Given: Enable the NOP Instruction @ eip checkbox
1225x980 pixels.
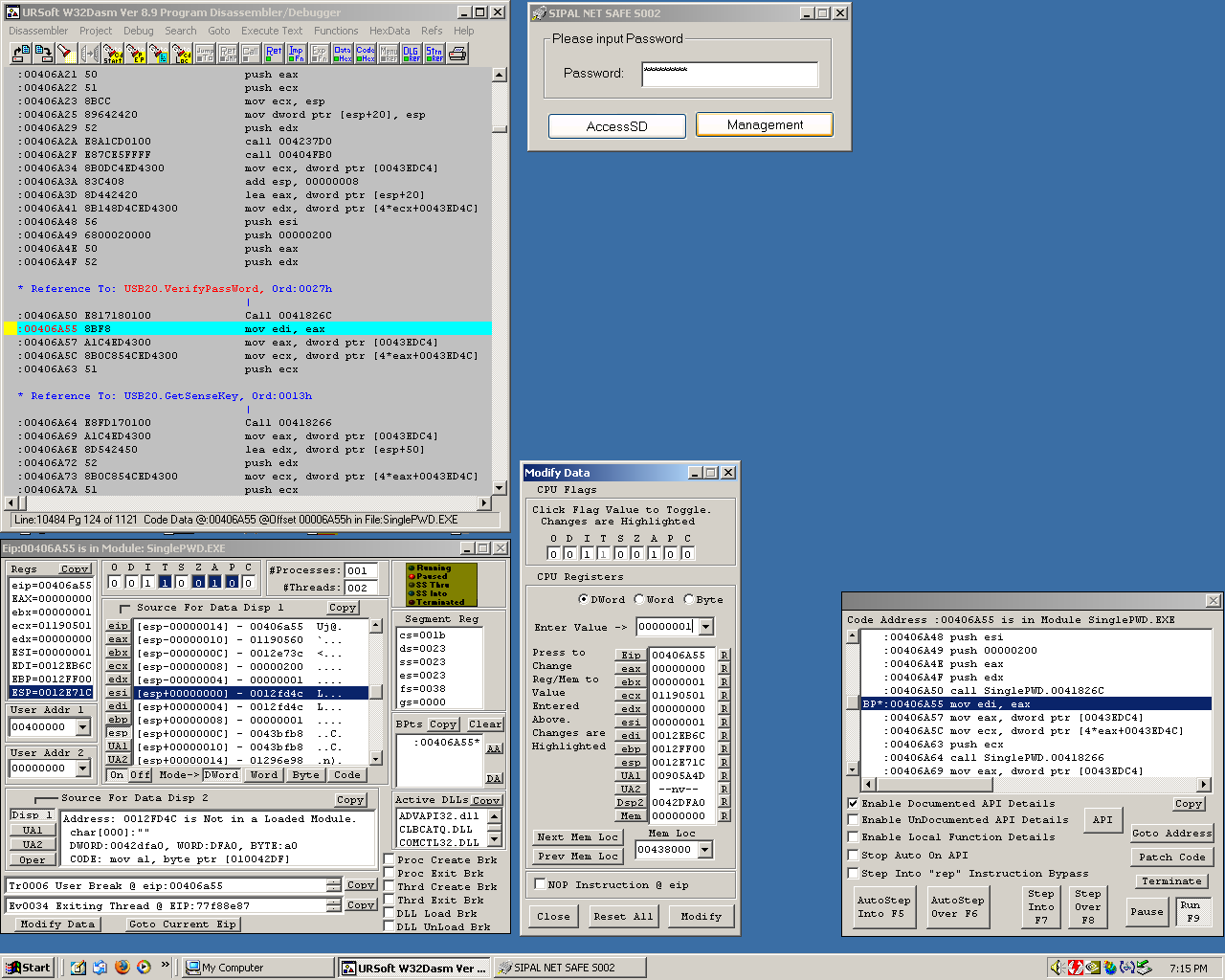Looking at the screenshot, I should pyautogui.click(x=540, y=884).
